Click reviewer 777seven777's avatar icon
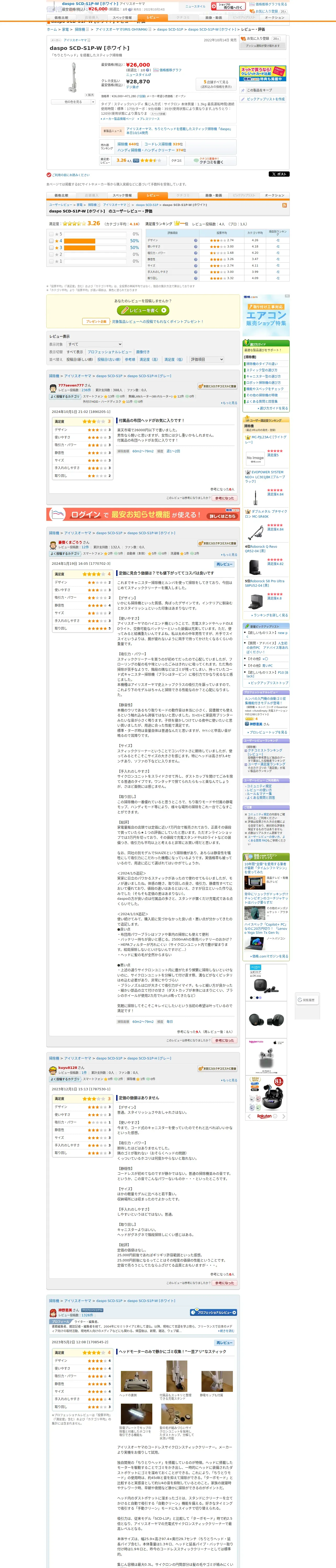The height and width of the screenshot is (1568, 336). 53,388
